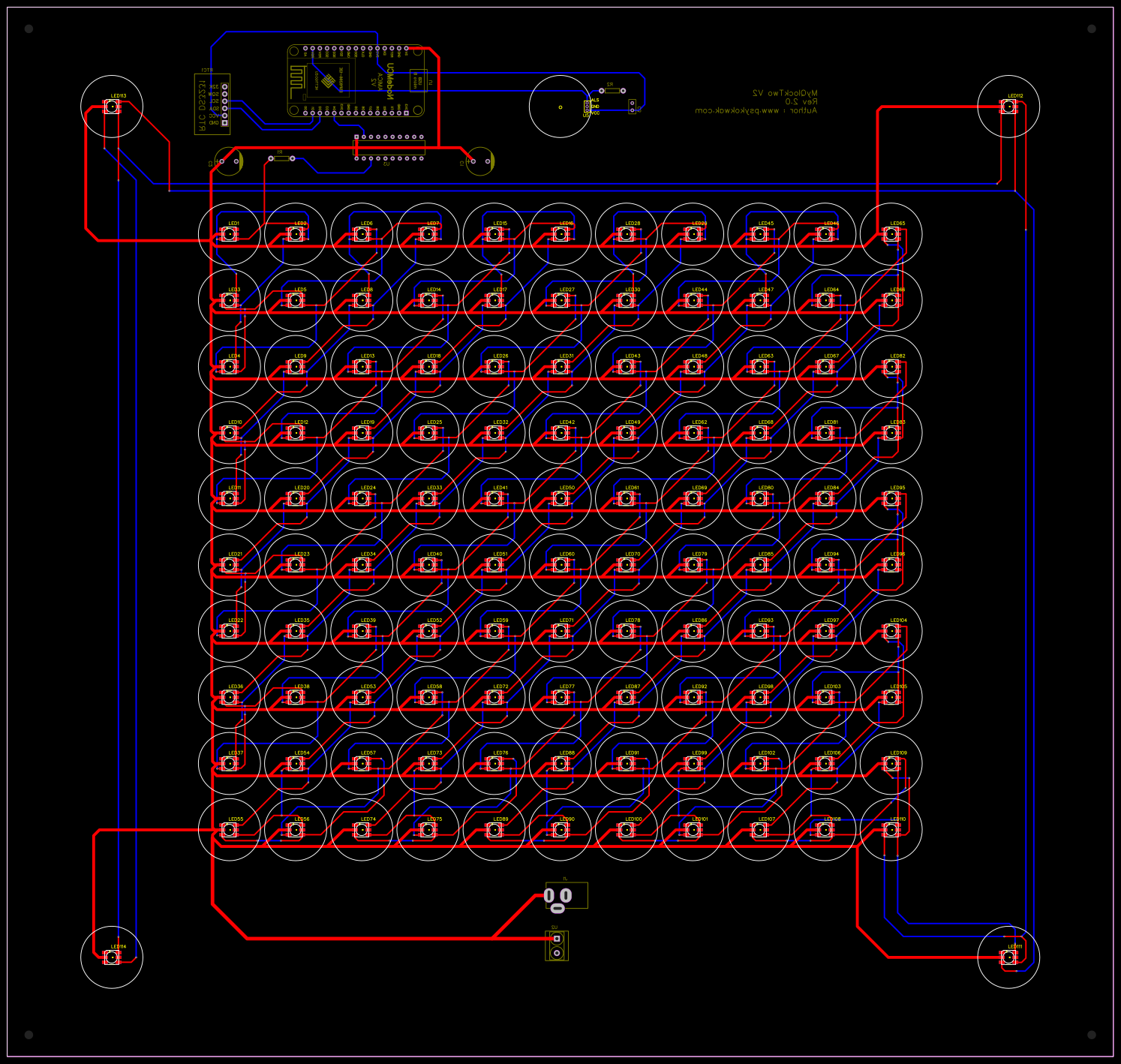
Task: Click the square pad of U2
Action: [556, 938]
